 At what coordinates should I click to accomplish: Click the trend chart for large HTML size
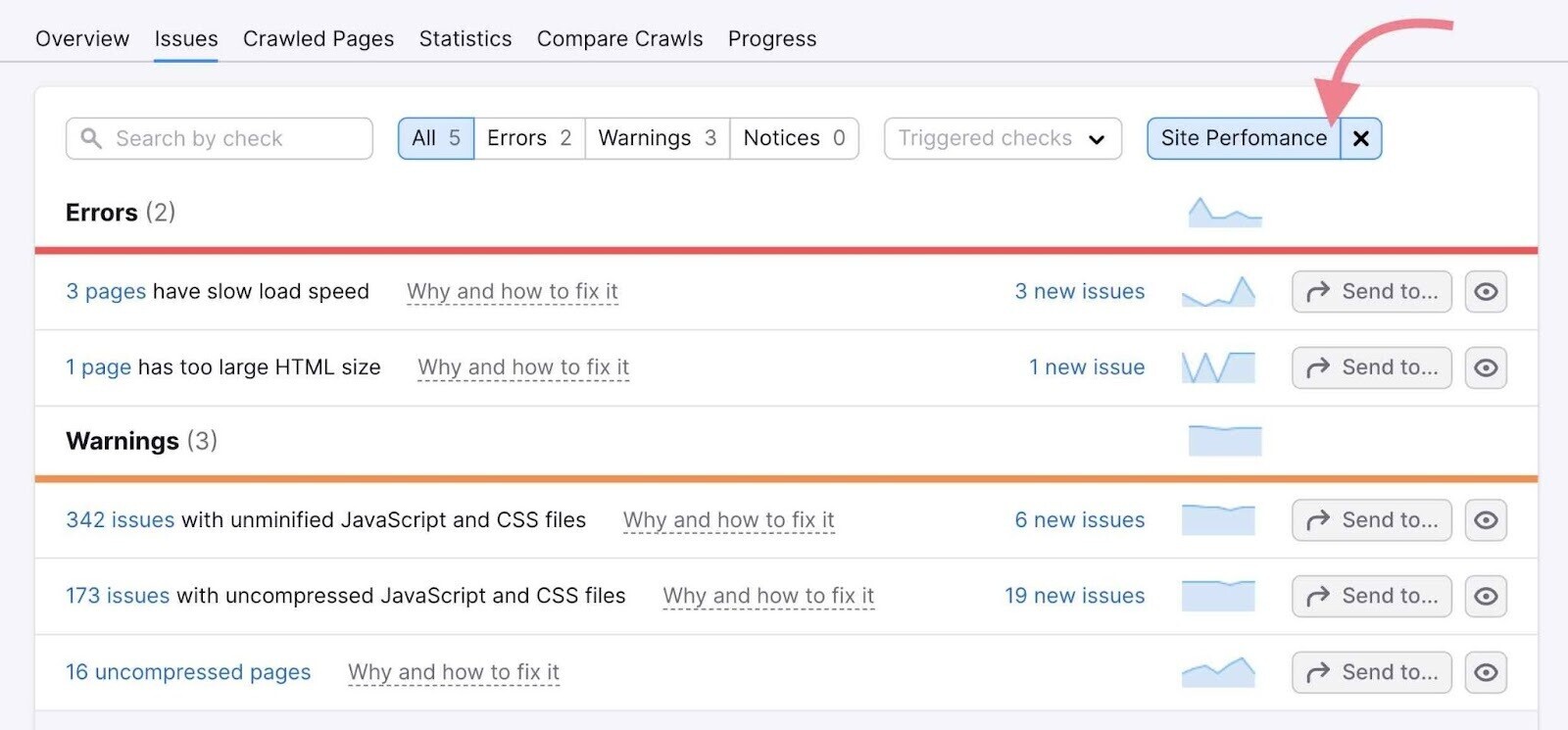pyautogui.click(x=1218, y=367)
